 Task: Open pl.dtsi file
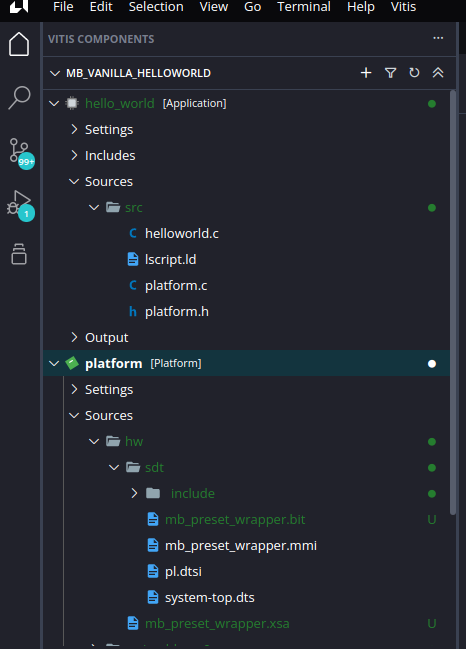183,572
